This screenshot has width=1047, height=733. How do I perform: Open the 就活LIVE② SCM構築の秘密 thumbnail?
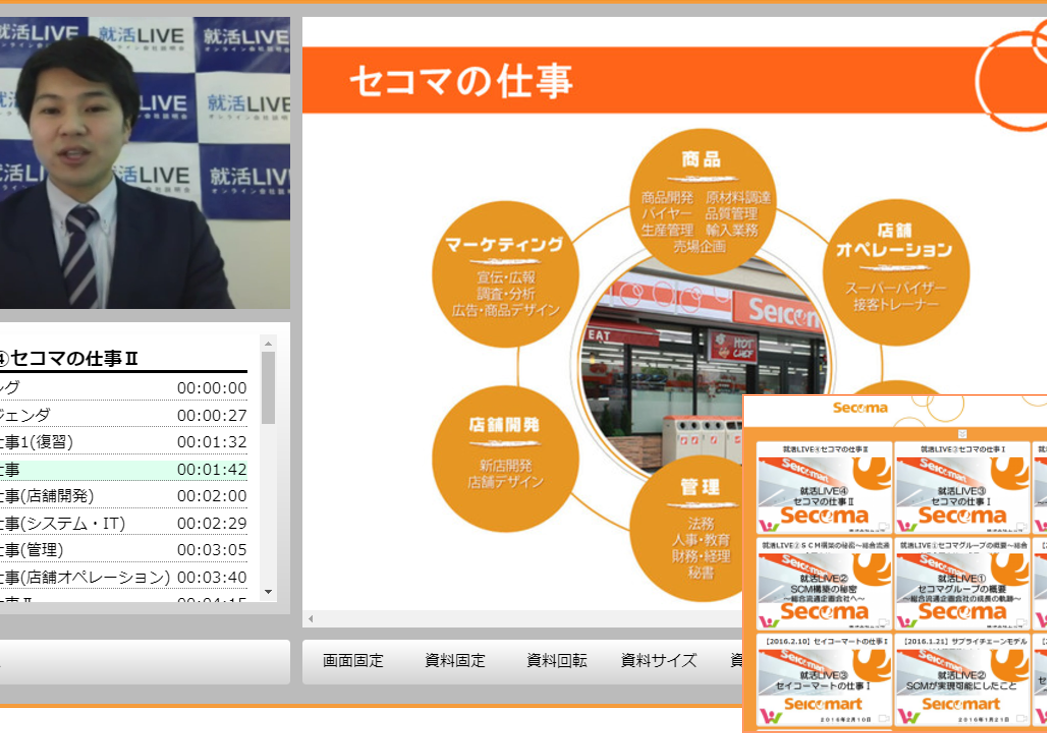coord(825,583)
